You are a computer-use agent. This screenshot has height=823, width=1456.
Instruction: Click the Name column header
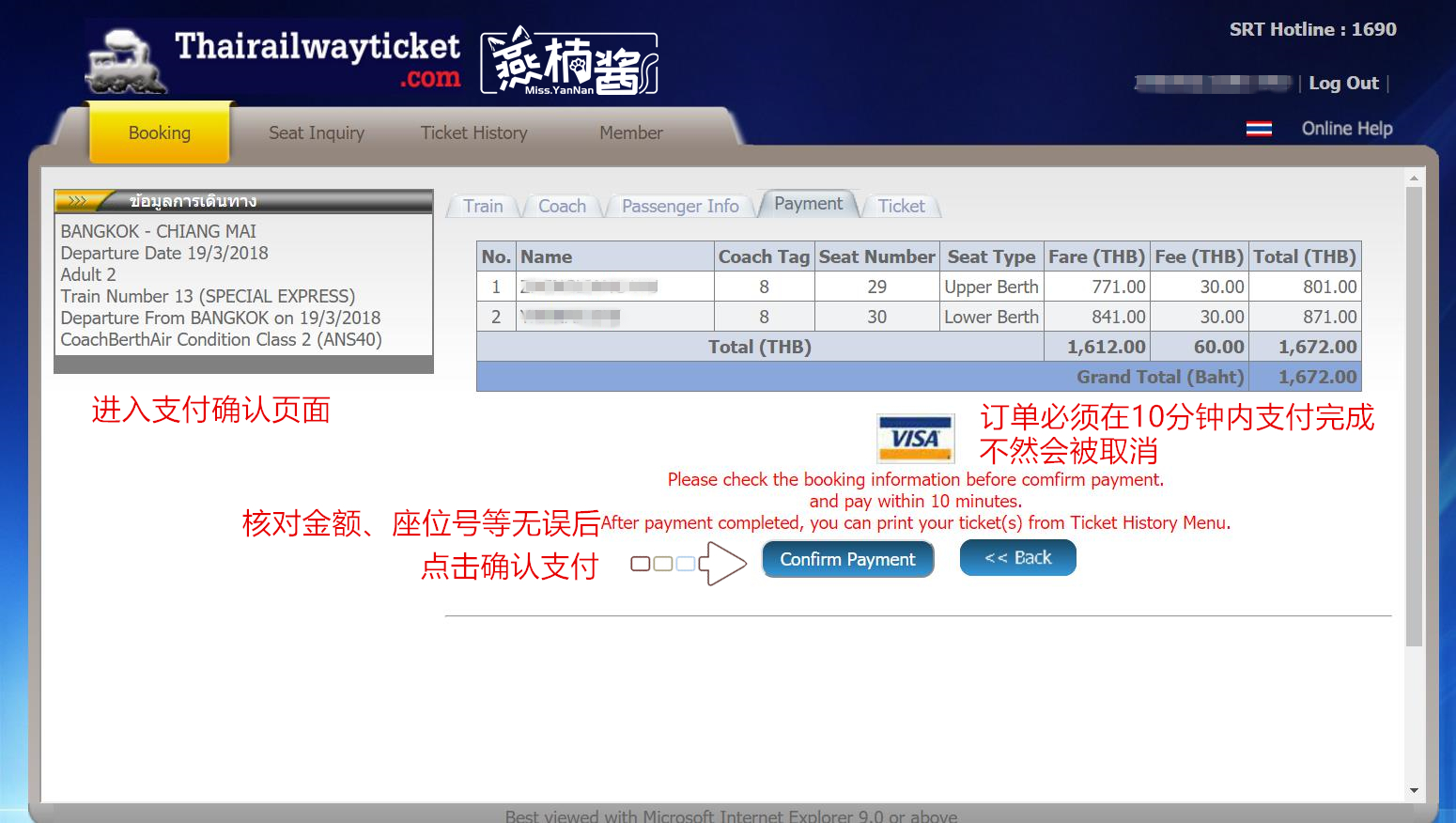pos(615,256)
